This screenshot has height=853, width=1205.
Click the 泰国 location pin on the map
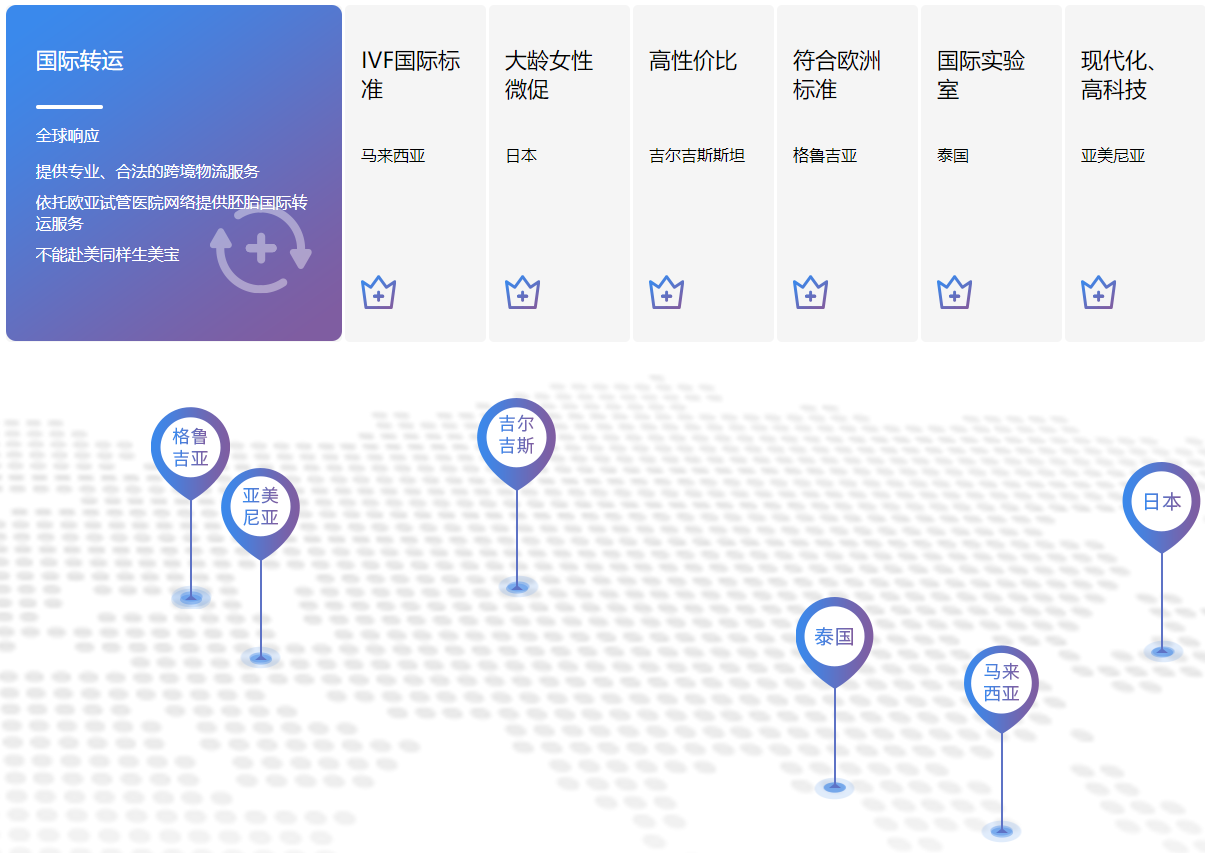click(833, 634)
